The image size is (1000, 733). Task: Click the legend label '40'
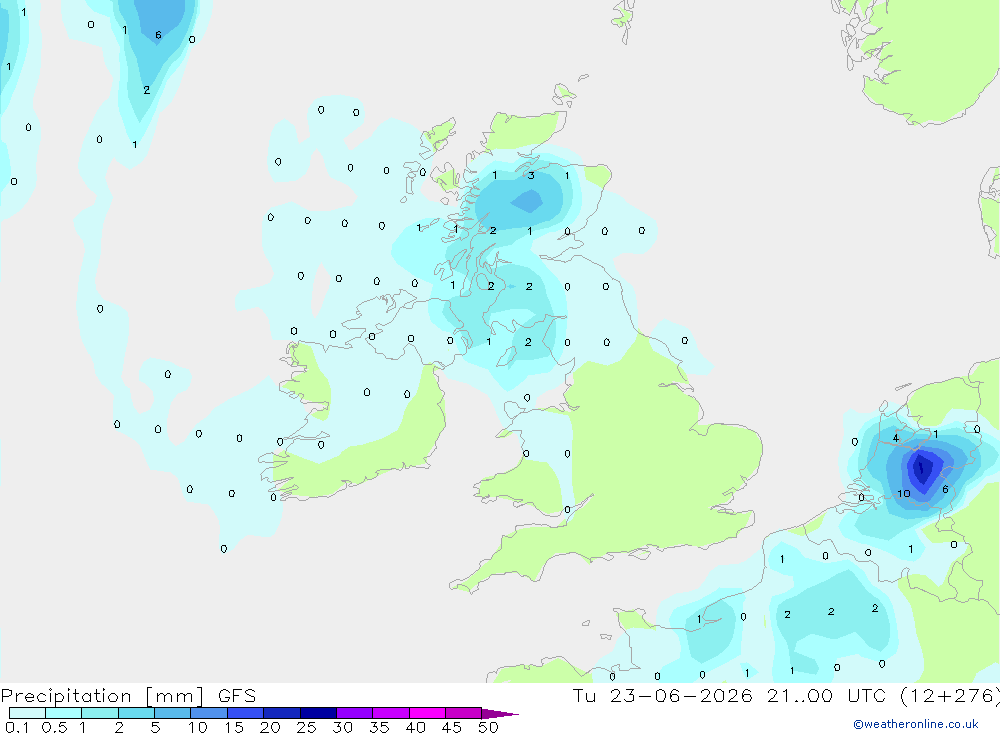point(415,727)
